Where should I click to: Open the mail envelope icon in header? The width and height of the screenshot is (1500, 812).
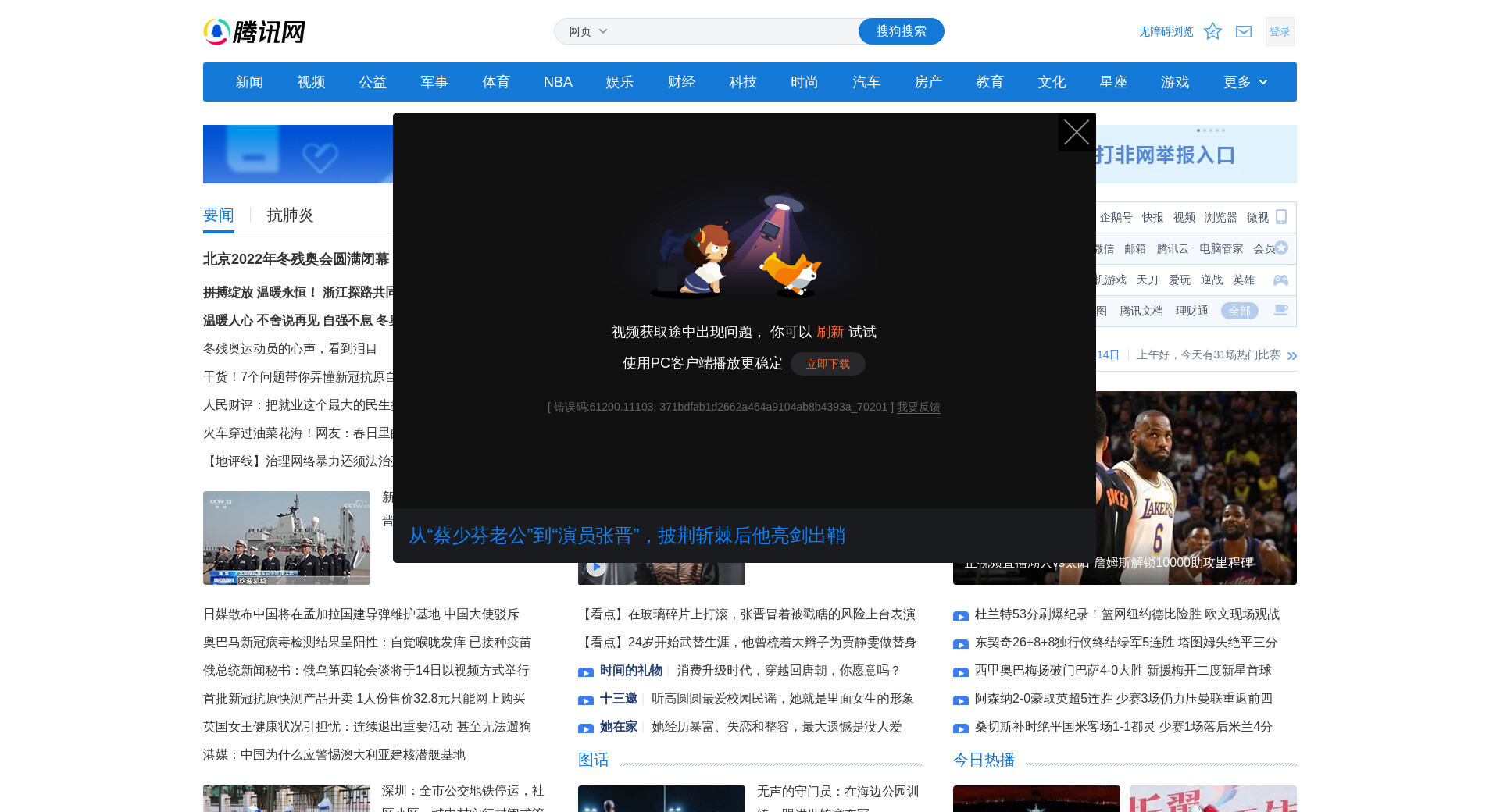(1243, 31)
